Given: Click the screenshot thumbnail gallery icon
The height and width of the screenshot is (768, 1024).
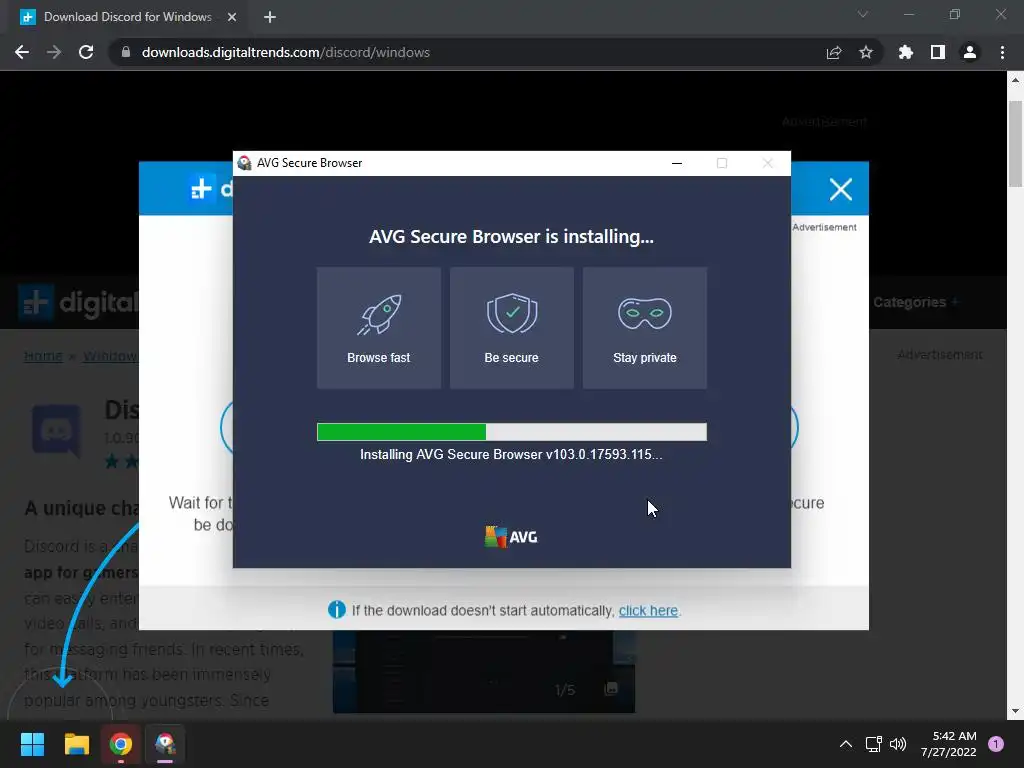Looking at the screenshot, I should pos(611,688).
